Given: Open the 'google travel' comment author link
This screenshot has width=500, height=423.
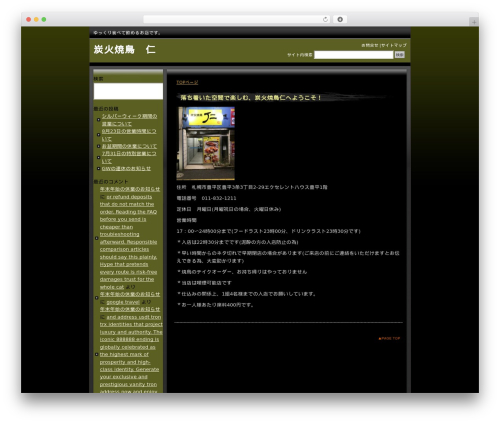Looking at the screenshot, I should pyautogui.click(x=123, y=302).
